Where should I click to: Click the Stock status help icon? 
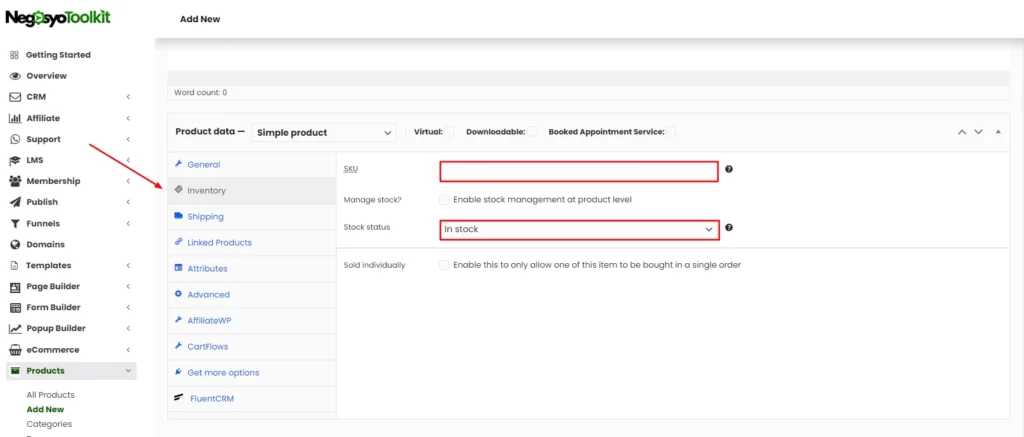(x=729, y=228)
